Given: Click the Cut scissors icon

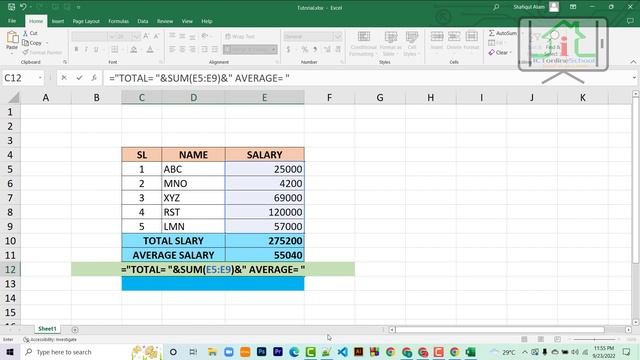Looking at the screenshot, I should point(25,33).
